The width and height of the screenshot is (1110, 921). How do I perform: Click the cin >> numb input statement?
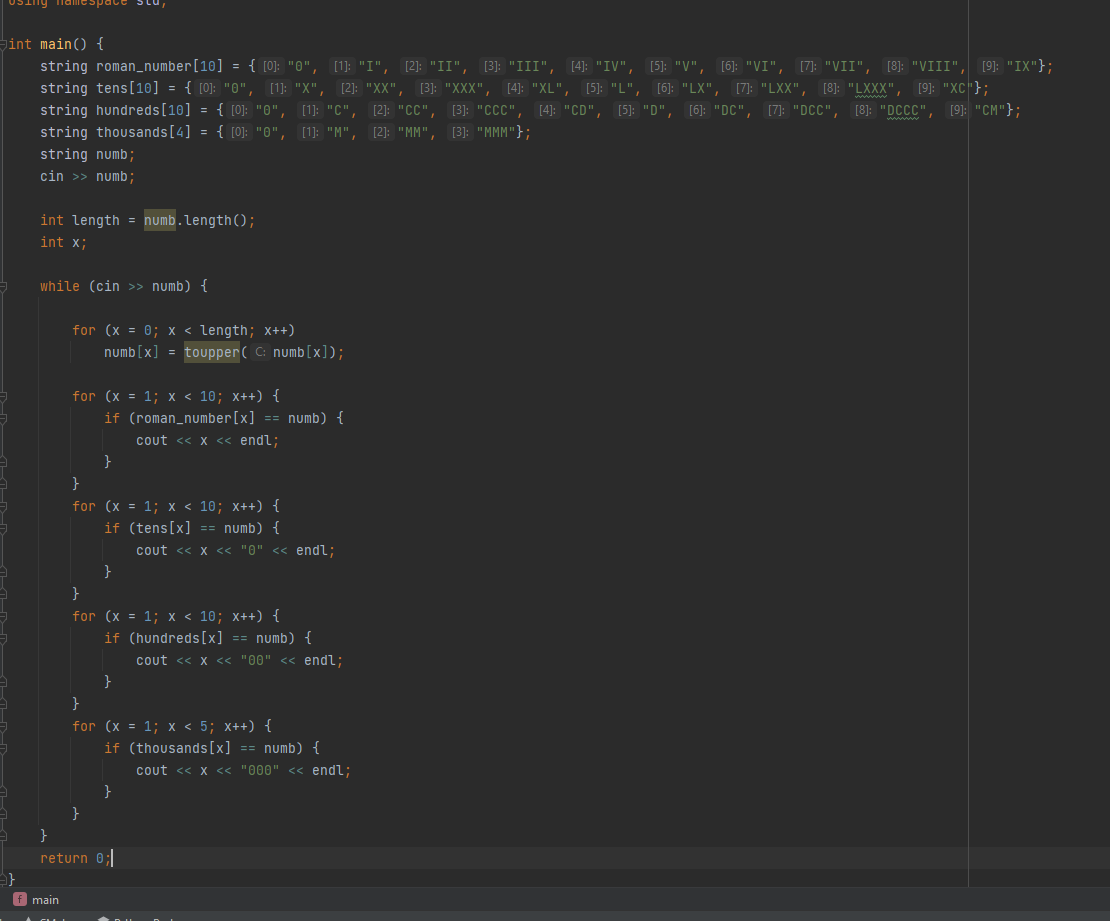[x=85, y=176]
